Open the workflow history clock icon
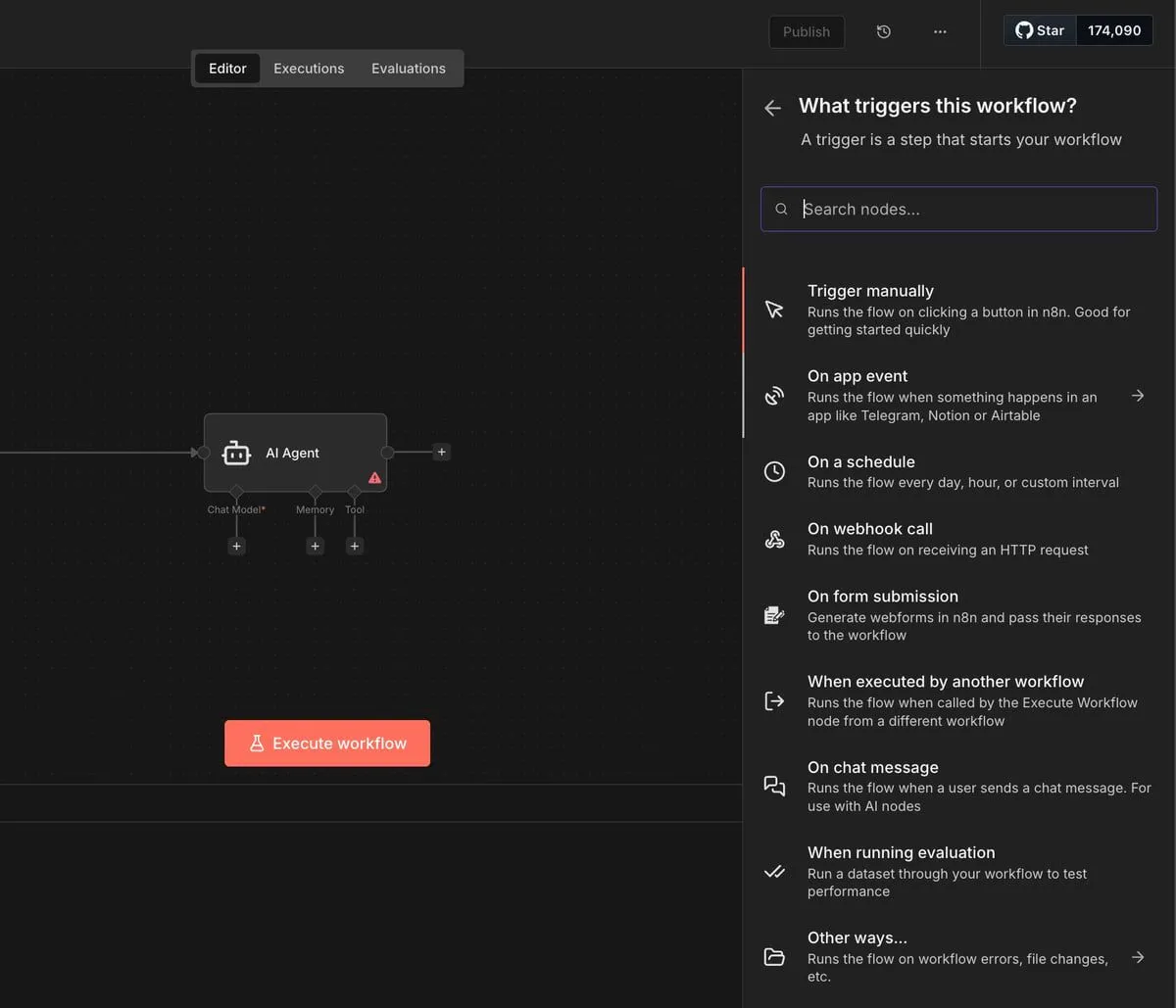Image resolution: width=1176 pixels, height=1008 pixels. click(x=883, y=31)
